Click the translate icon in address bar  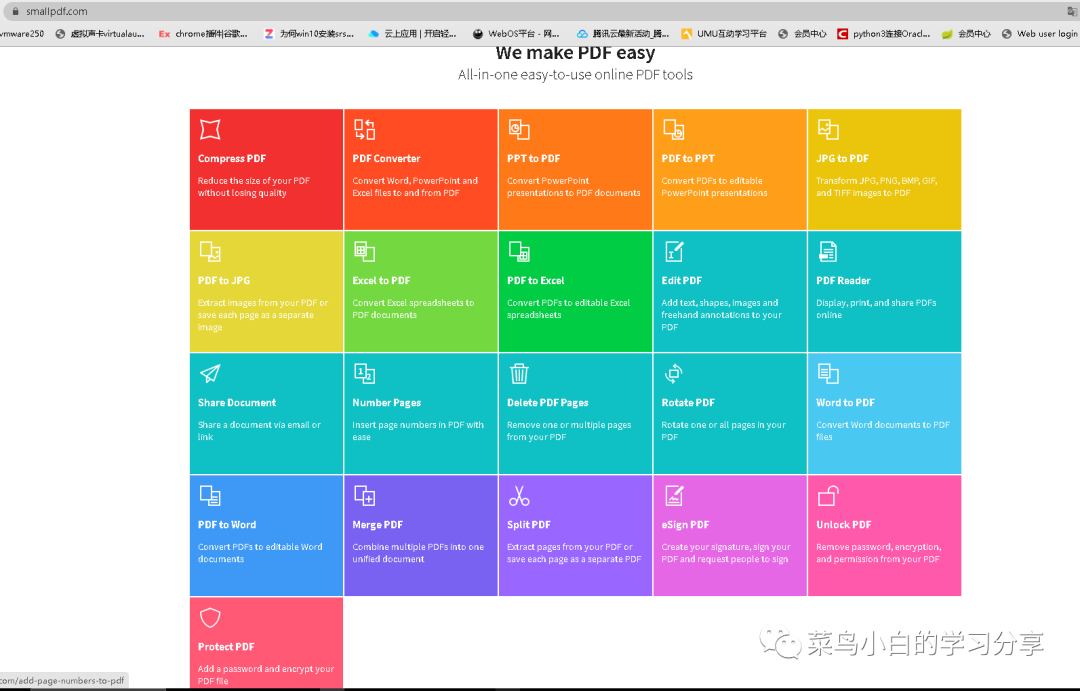[1072, 11]
